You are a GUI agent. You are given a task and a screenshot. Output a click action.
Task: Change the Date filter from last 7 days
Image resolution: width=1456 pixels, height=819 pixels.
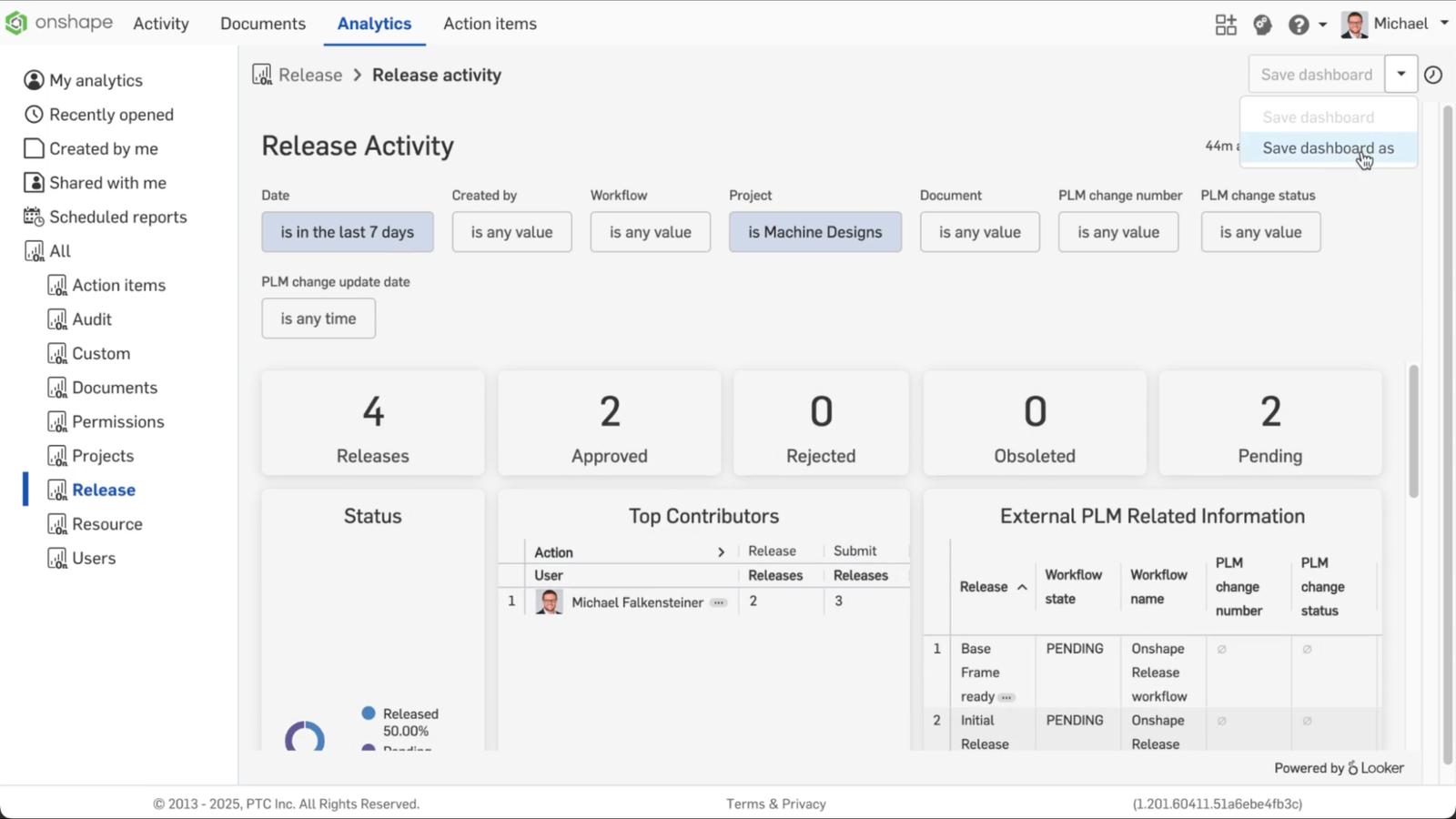tap(347, 232)
